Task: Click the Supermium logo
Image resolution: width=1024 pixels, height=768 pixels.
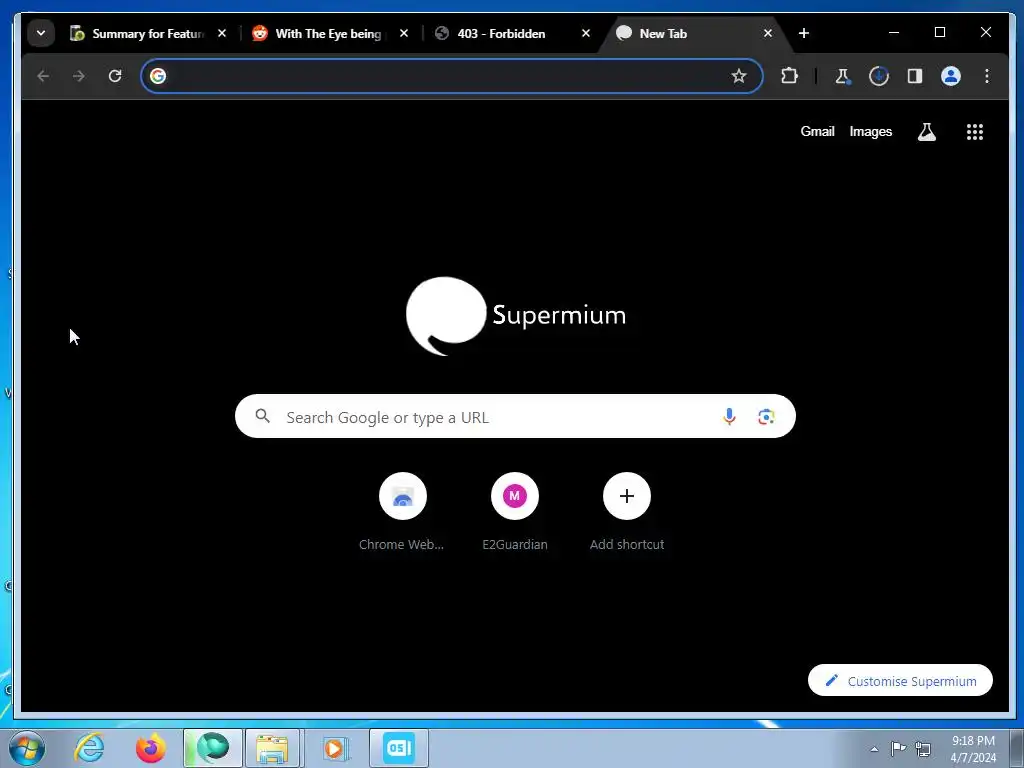Action: tap(515, 316)
